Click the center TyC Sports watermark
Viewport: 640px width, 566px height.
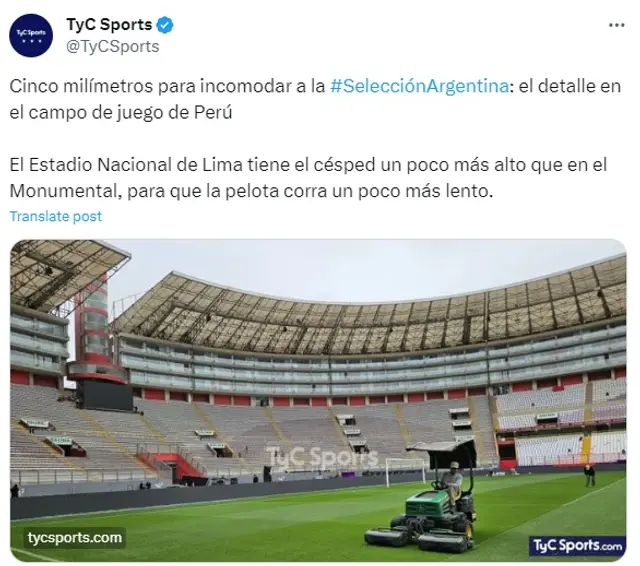click(322, 457)
